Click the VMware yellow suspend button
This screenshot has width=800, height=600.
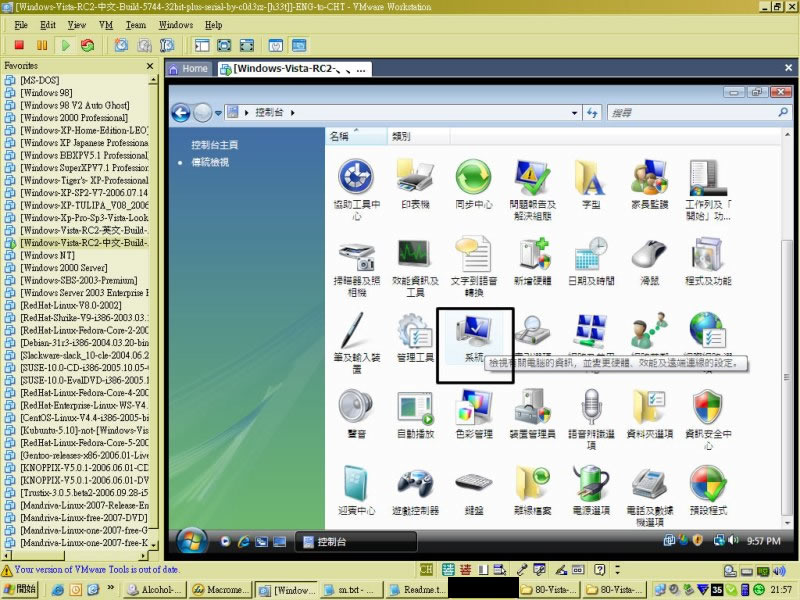(x=42, y=45)
